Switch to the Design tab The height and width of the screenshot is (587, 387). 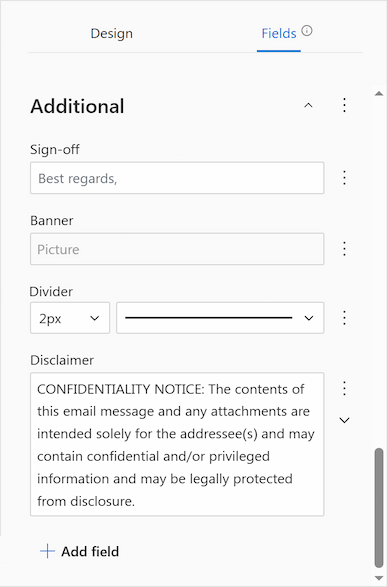click(x=112, y=33)
